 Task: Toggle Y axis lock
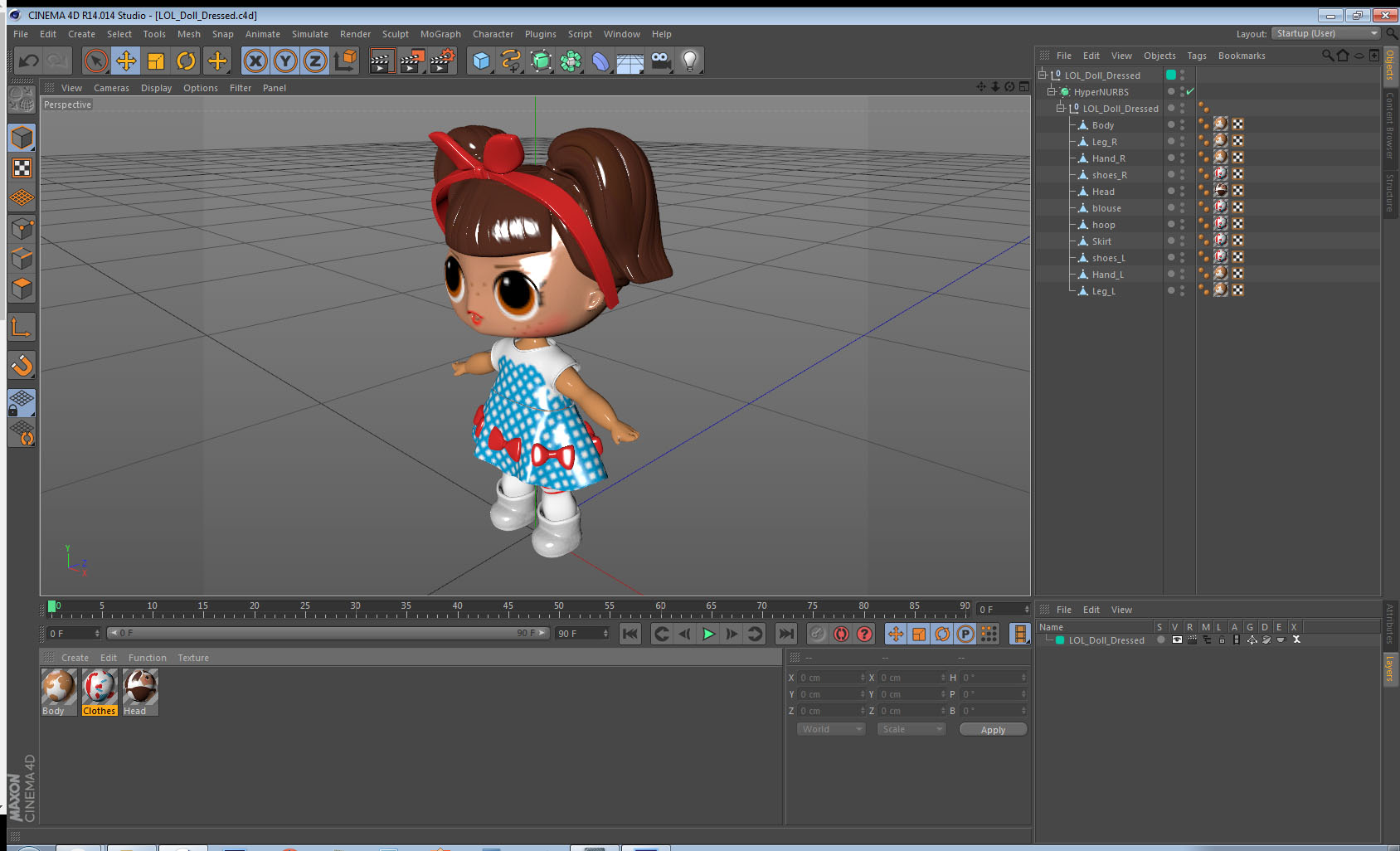(285, 61)
